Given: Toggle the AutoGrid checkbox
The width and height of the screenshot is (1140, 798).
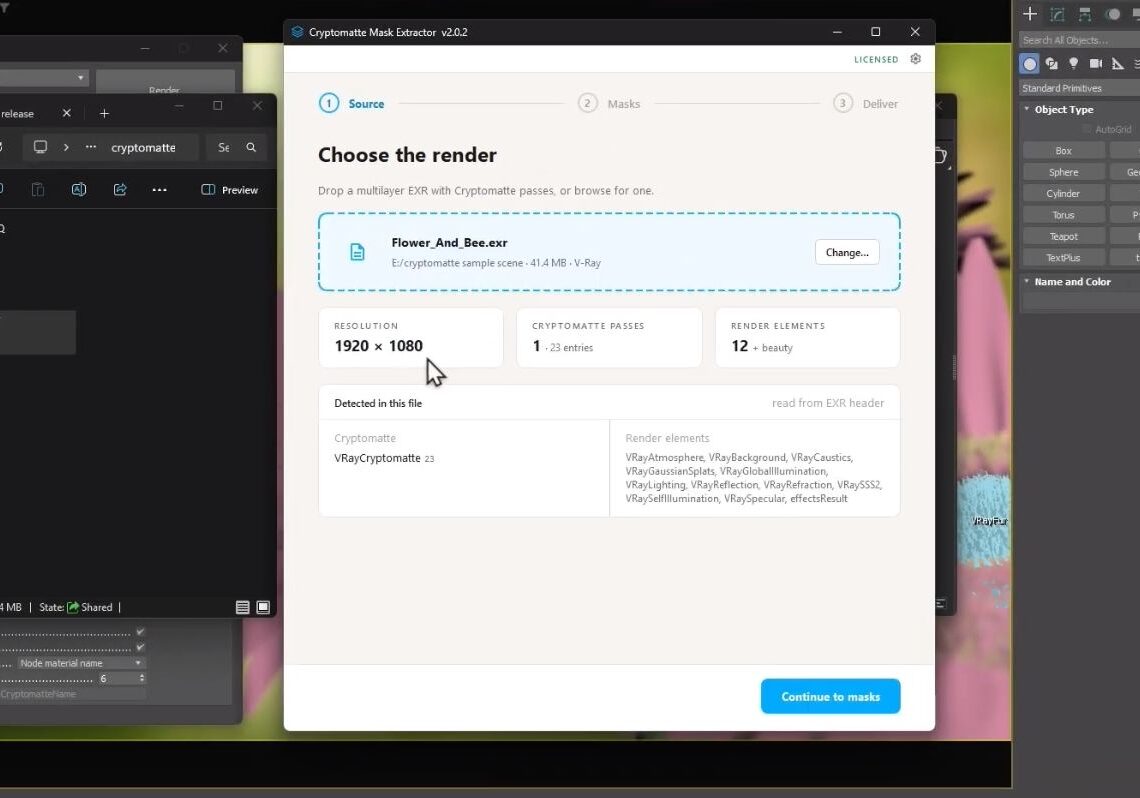Looking at the screenshot, I should pos(1087,129).
